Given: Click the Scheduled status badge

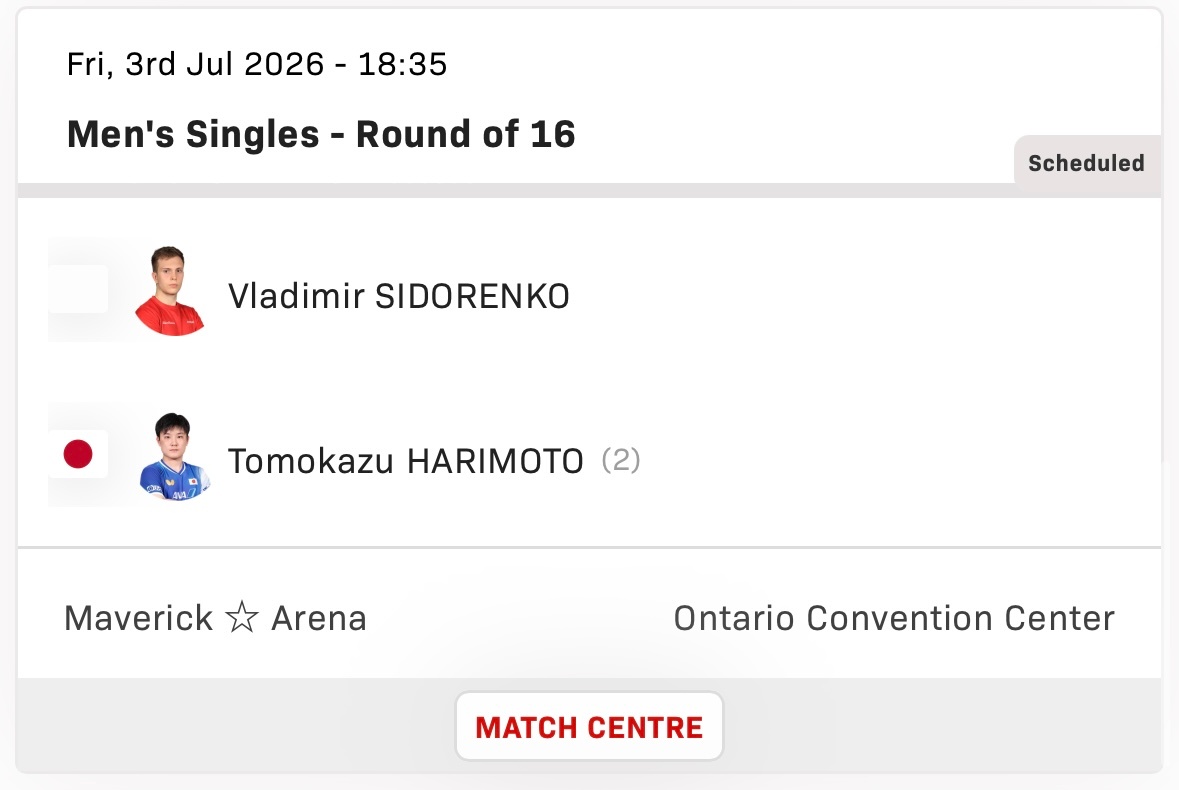Looking at the screenshot, I should (x=1087, y=163).
